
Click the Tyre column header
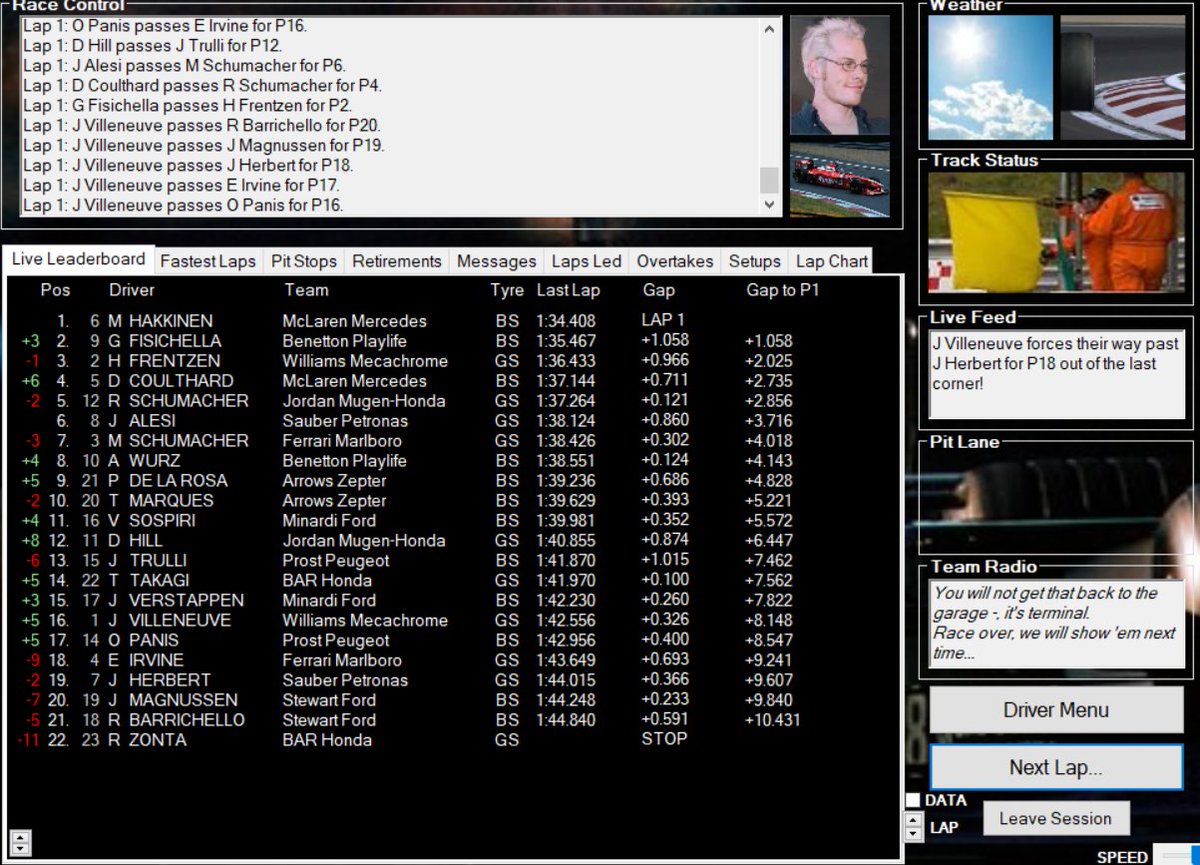(x=507, y=290)
